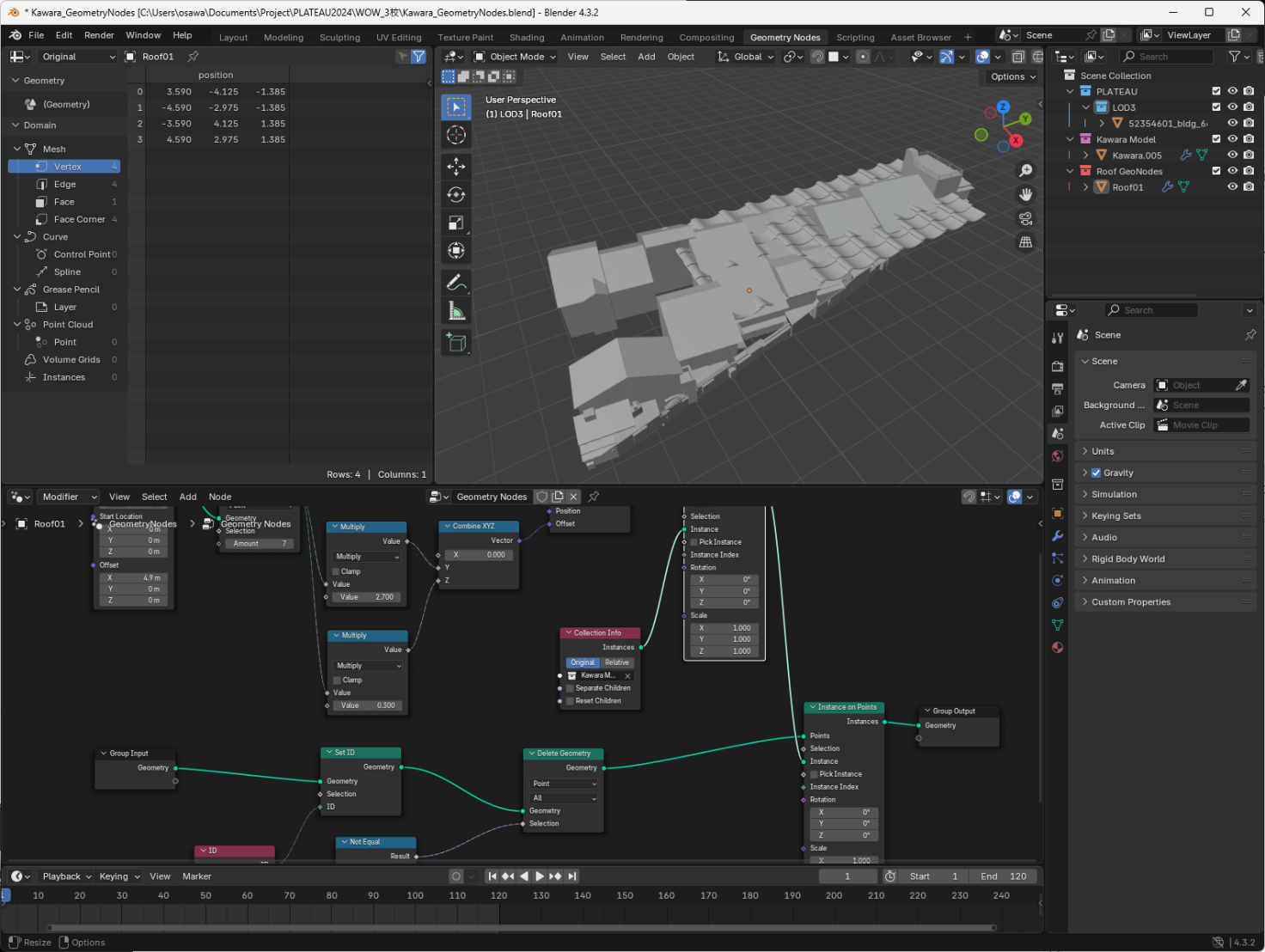The width and height of the screenshot is (1265, 952).
Task: Switch perspective/orthographic with the grid gizmo
Action: click(x=1025, y=242)
